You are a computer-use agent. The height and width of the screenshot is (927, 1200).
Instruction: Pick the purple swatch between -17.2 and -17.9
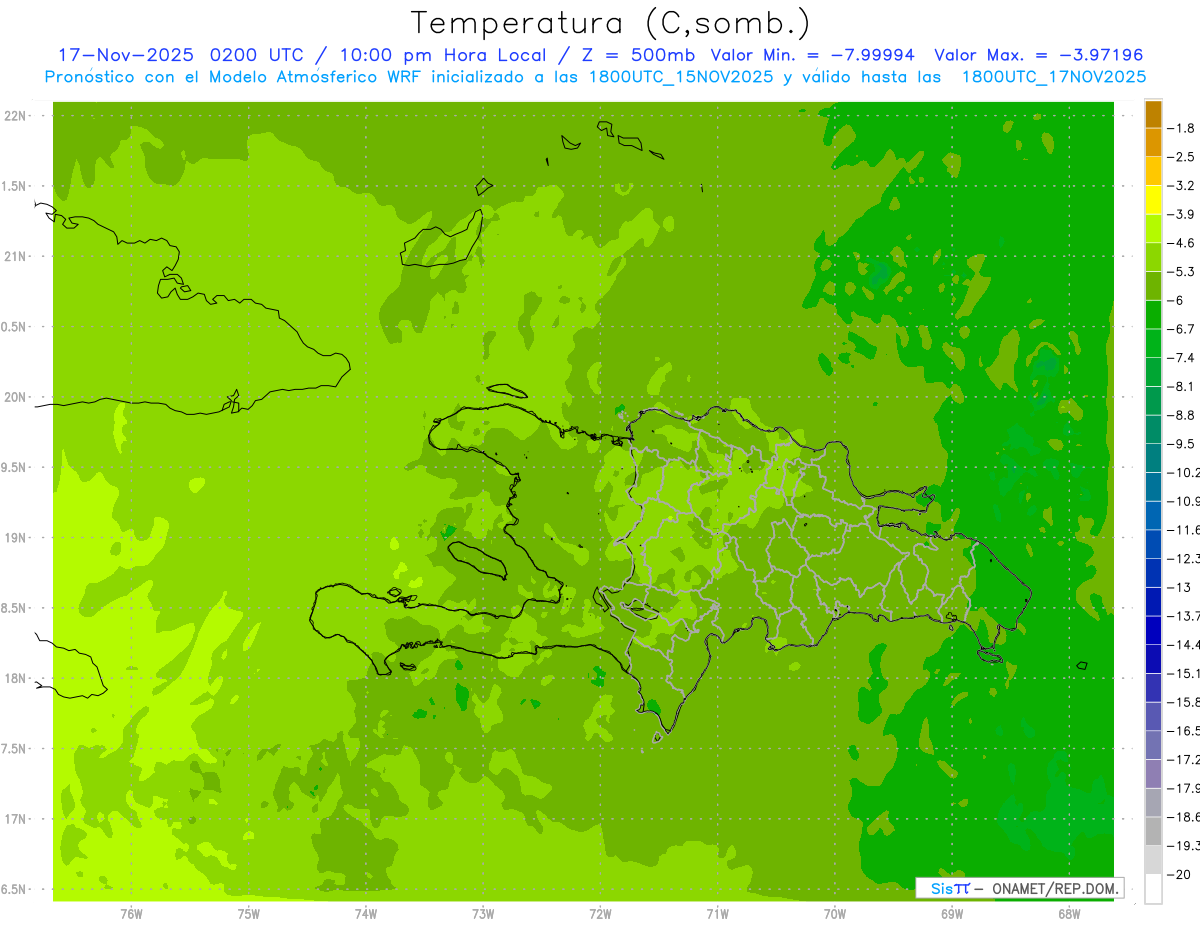click(x=1153, y=774)
